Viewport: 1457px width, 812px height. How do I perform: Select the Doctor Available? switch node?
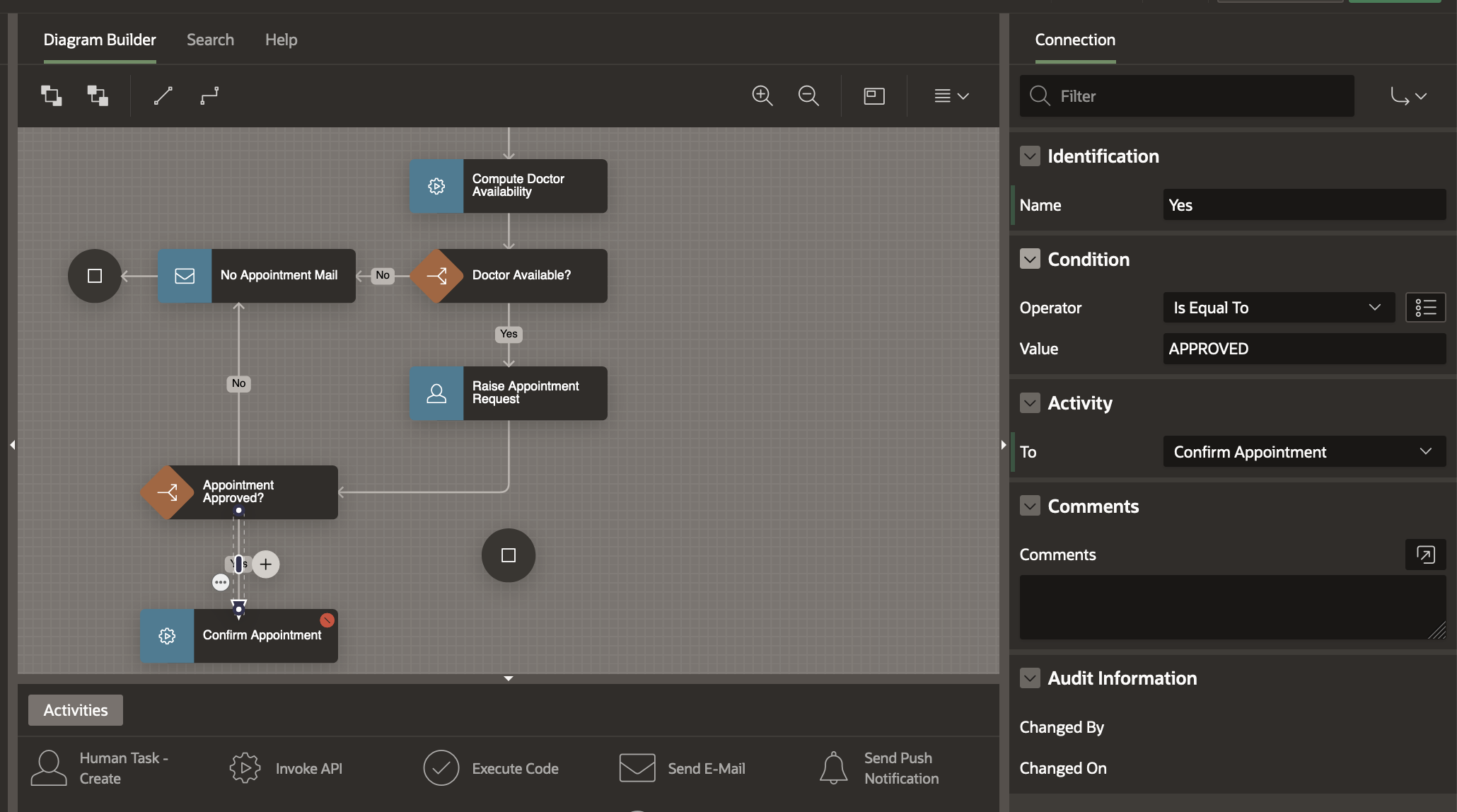click(521, 276)
